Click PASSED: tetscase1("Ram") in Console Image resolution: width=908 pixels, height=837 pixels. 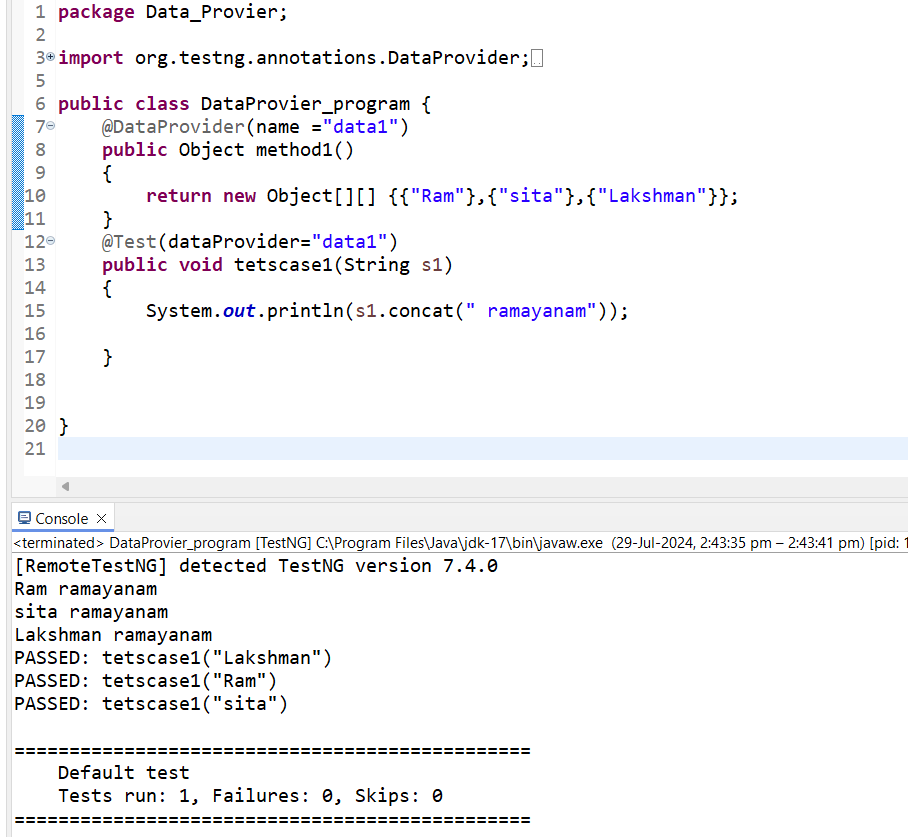pyautogui.click(x=146, y=681)
